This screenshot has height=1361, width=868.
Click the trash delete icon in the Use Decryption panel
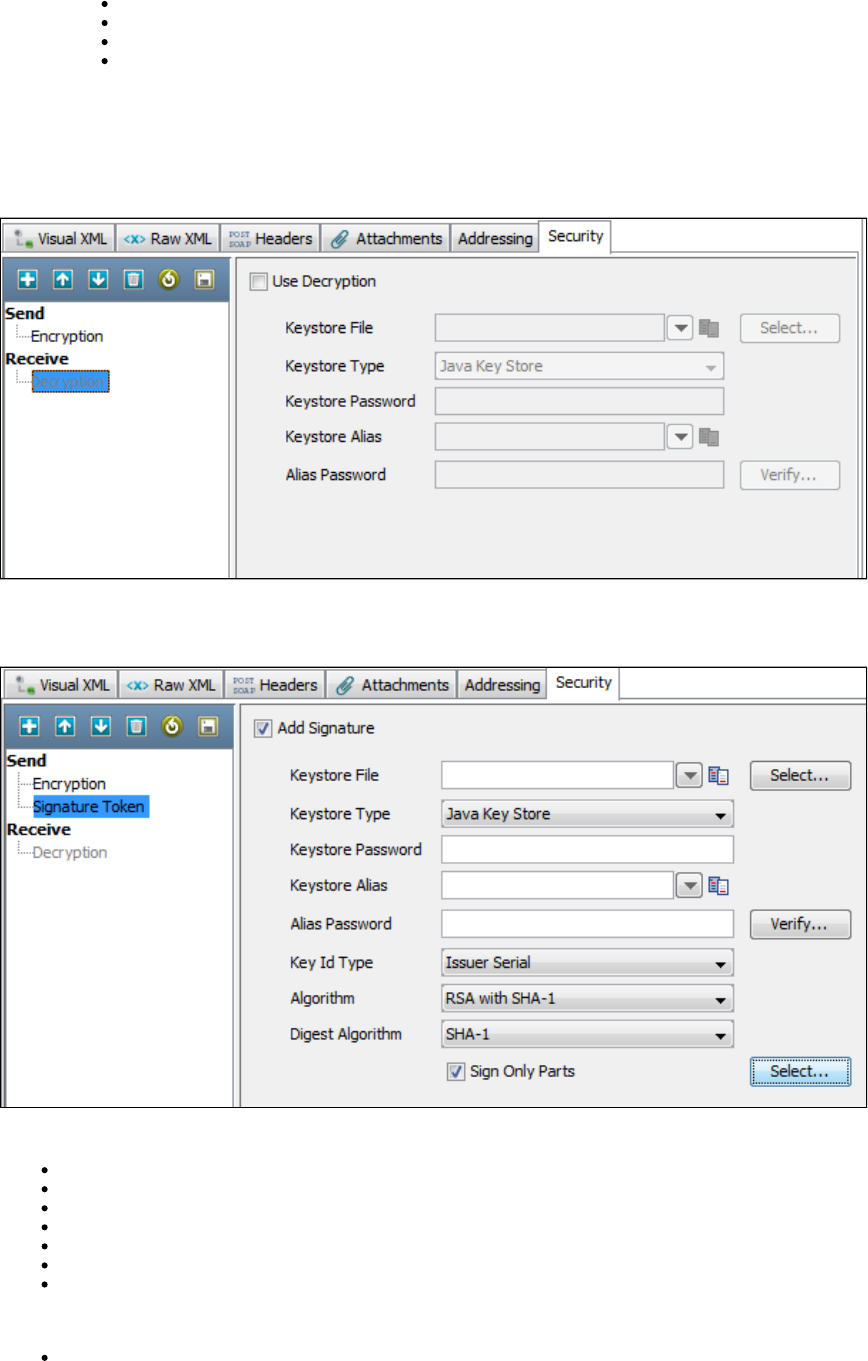tap(133, 279)
